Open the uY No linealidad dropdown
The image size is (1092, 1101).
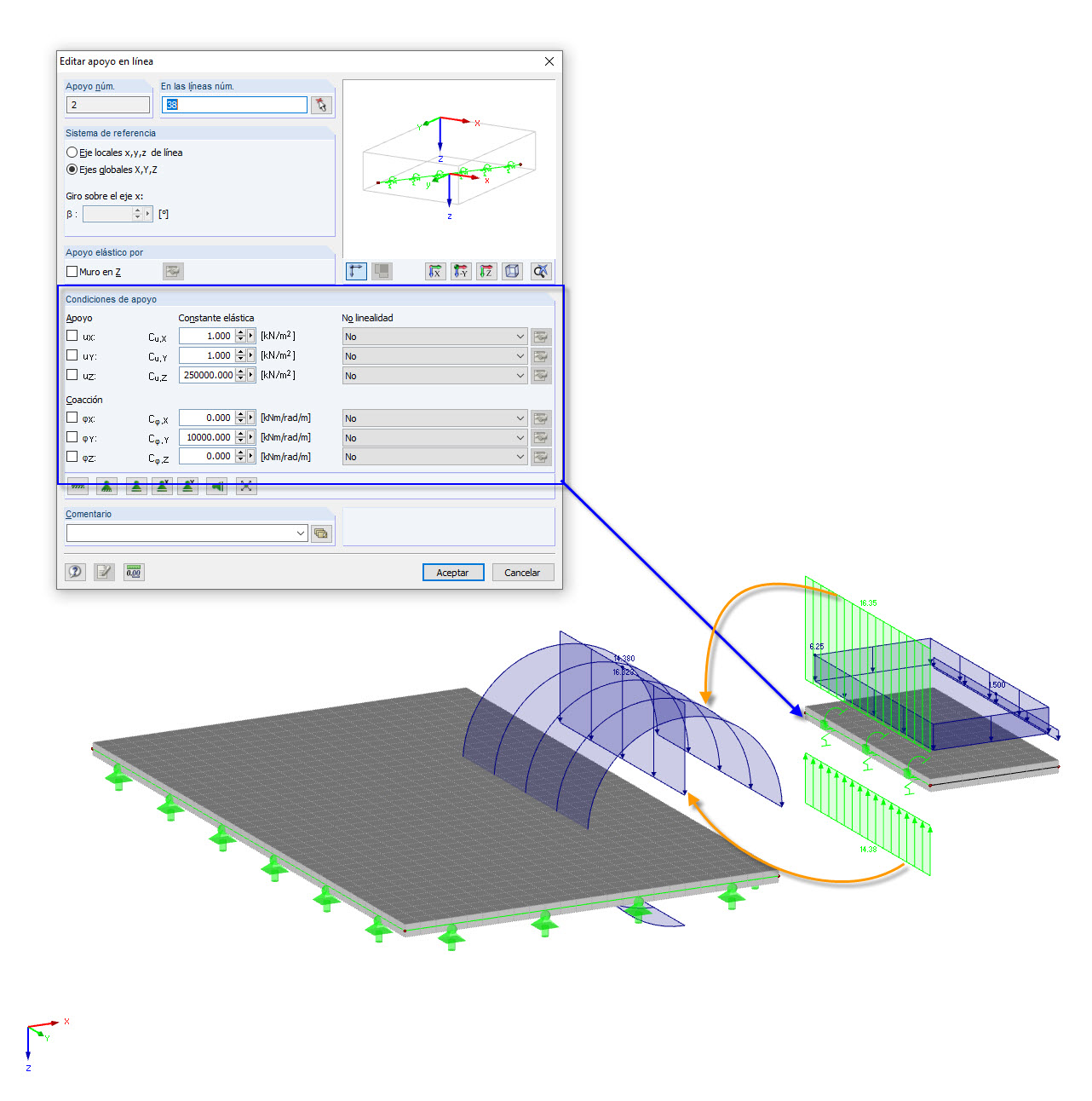pos(434,356)
